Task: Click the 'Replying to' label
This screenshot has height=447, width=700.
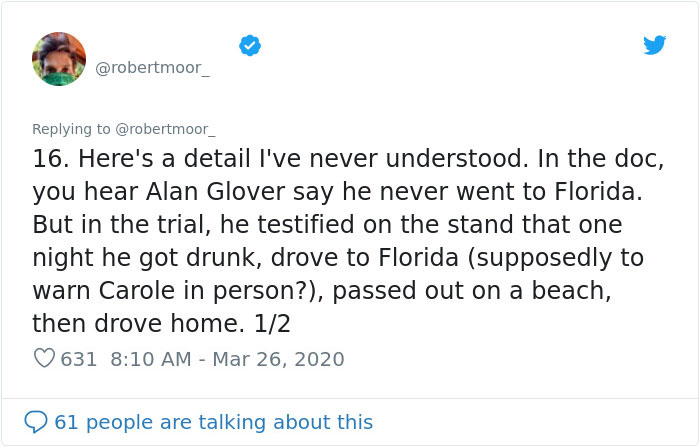Action: [x=72, y=129]
